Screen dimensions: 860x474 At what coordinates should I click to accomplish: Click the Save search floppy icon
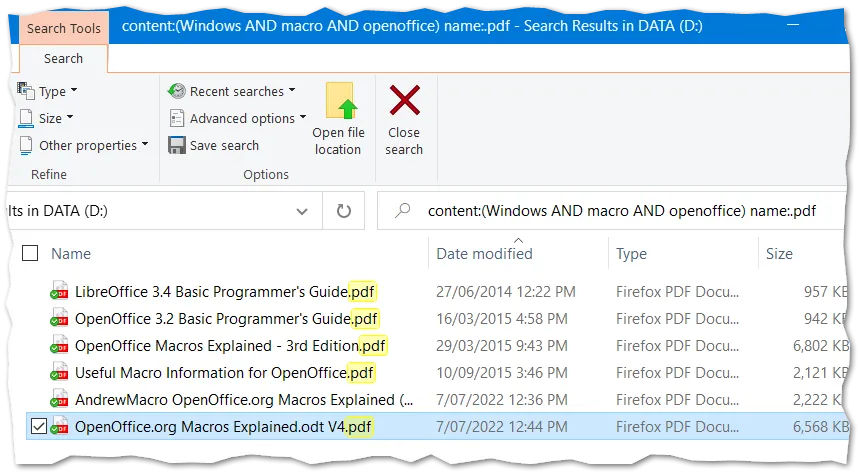click(x=177, y=145)
